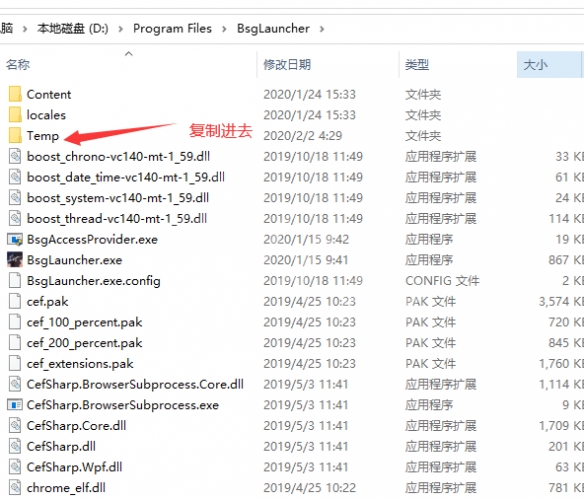Select CefSharp.Core.dll file icon

[15, 425]
